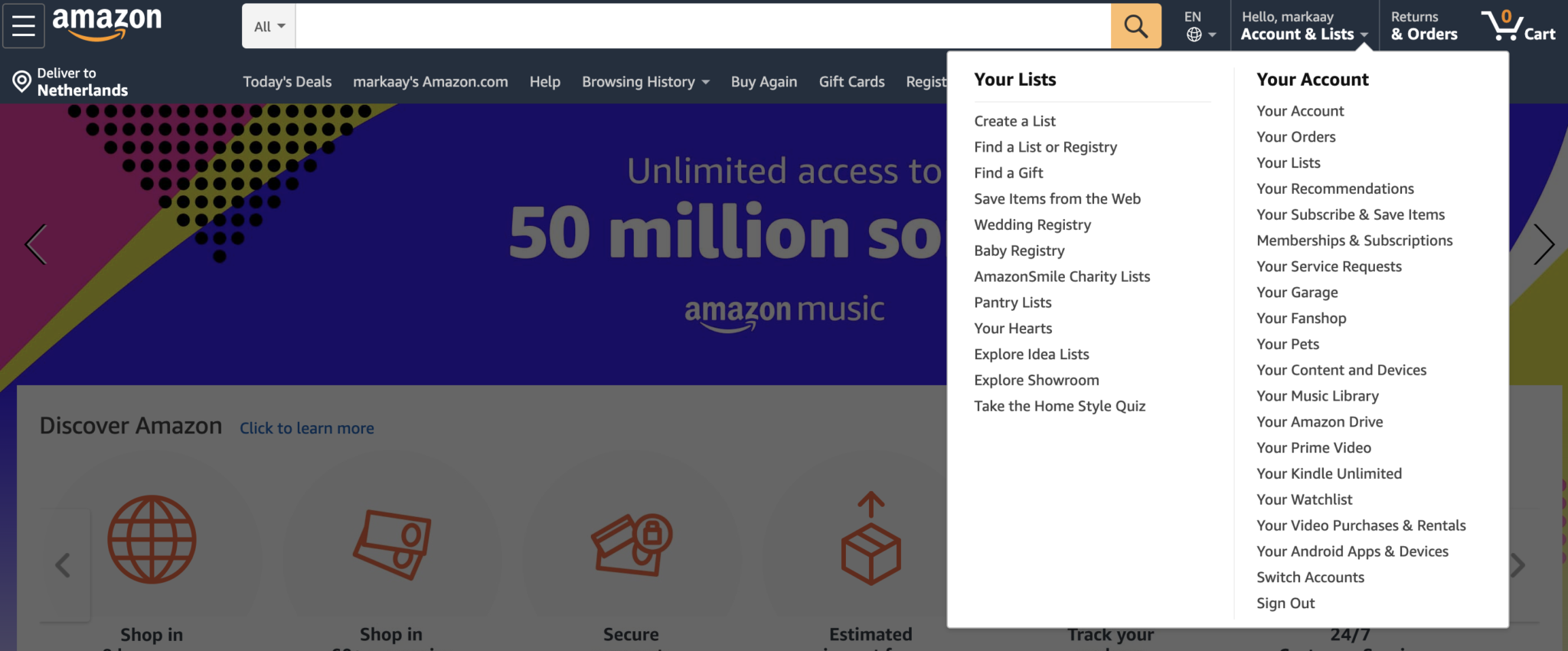Click the Deliver to Netherlands location pin
Screen dimensions: 1568x651
coord(22,81)
